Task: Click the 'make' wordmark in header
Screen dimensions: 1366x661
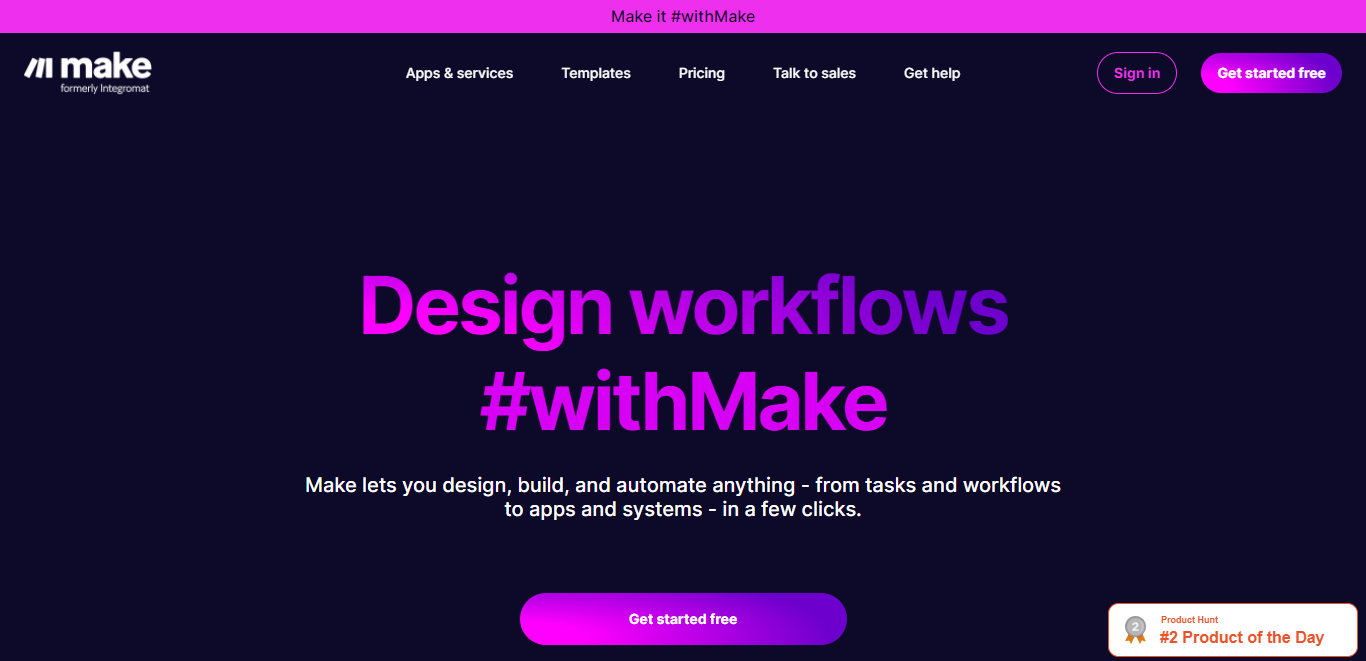Action: click(x=105, y=66)
